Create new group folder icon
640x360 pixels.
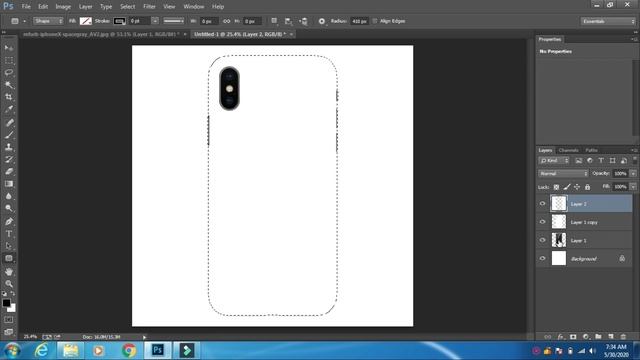598,337
